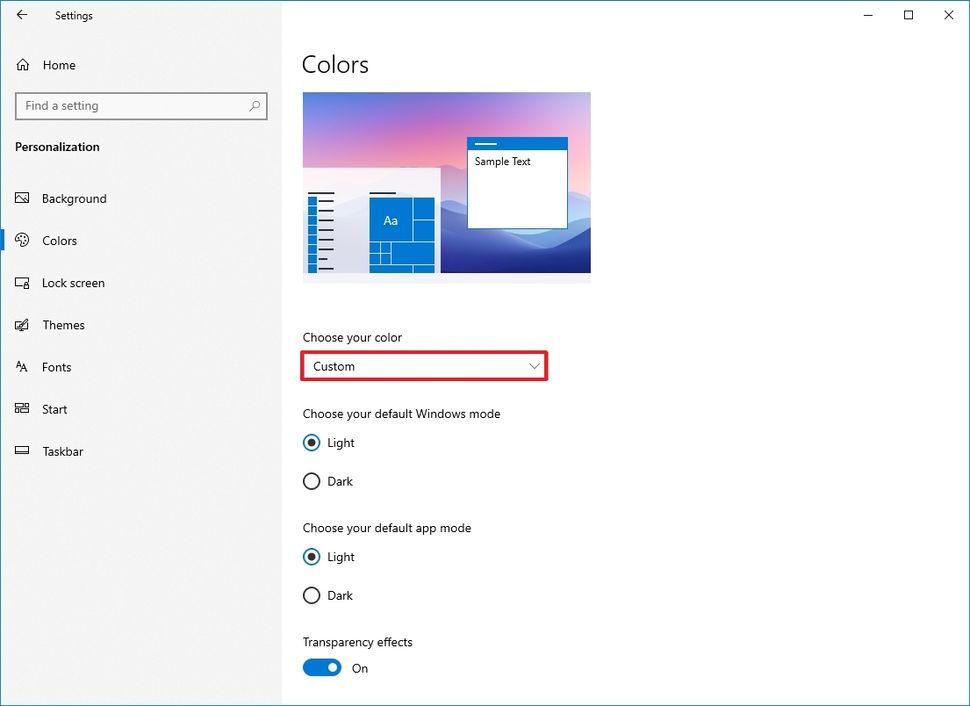Click the Home house icon

coord(22,64)
